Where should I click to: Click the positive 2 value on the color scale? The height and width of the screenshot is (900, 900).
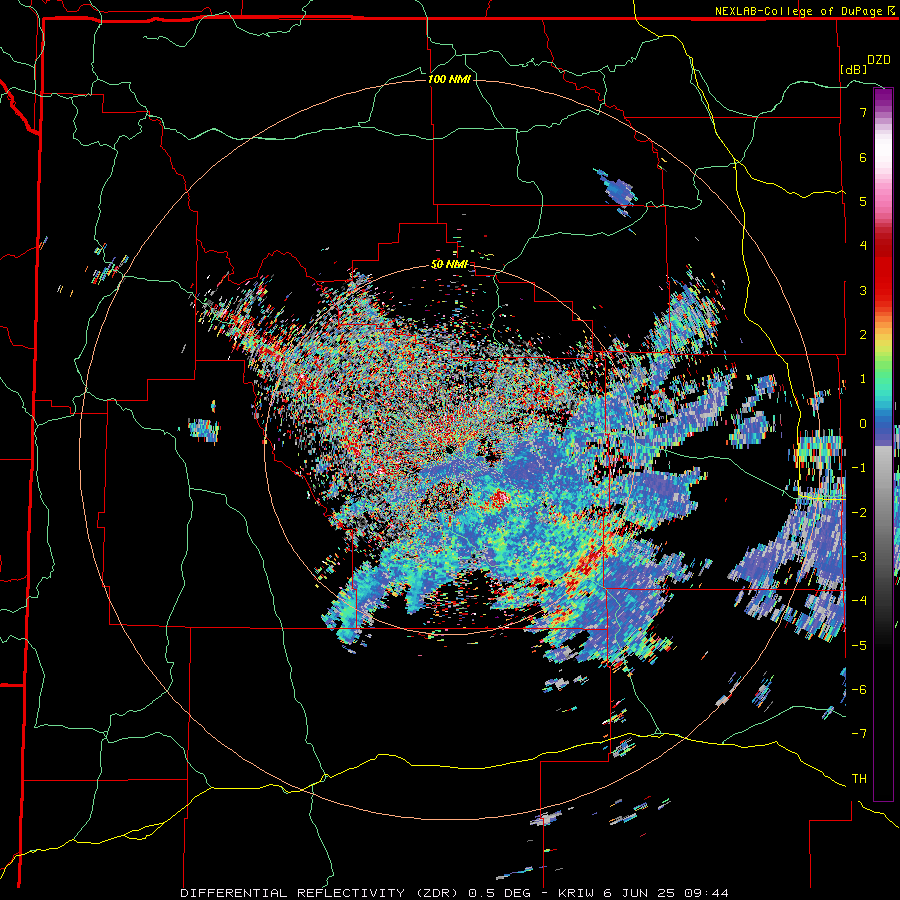[x=863, y=335]
